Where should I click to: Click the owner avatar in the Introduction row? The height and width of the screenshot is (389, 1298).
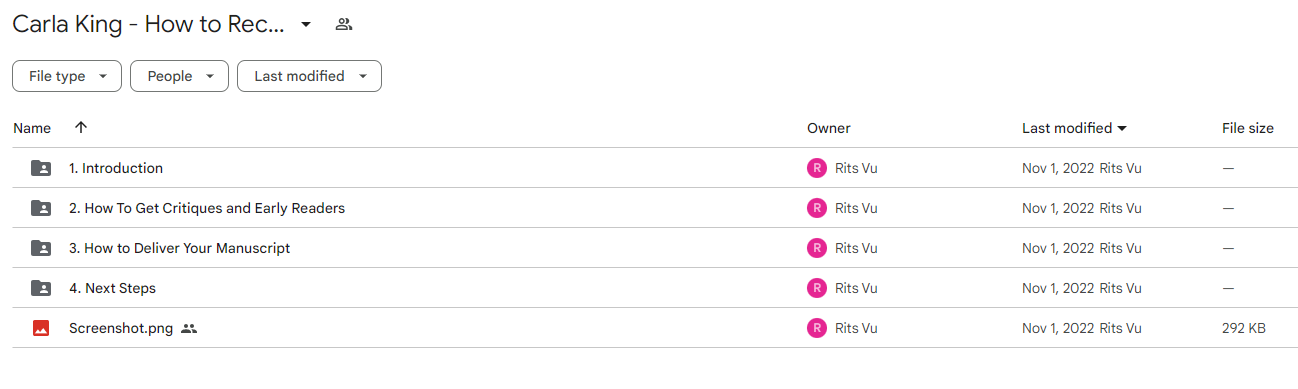click(x=817, y=168)
